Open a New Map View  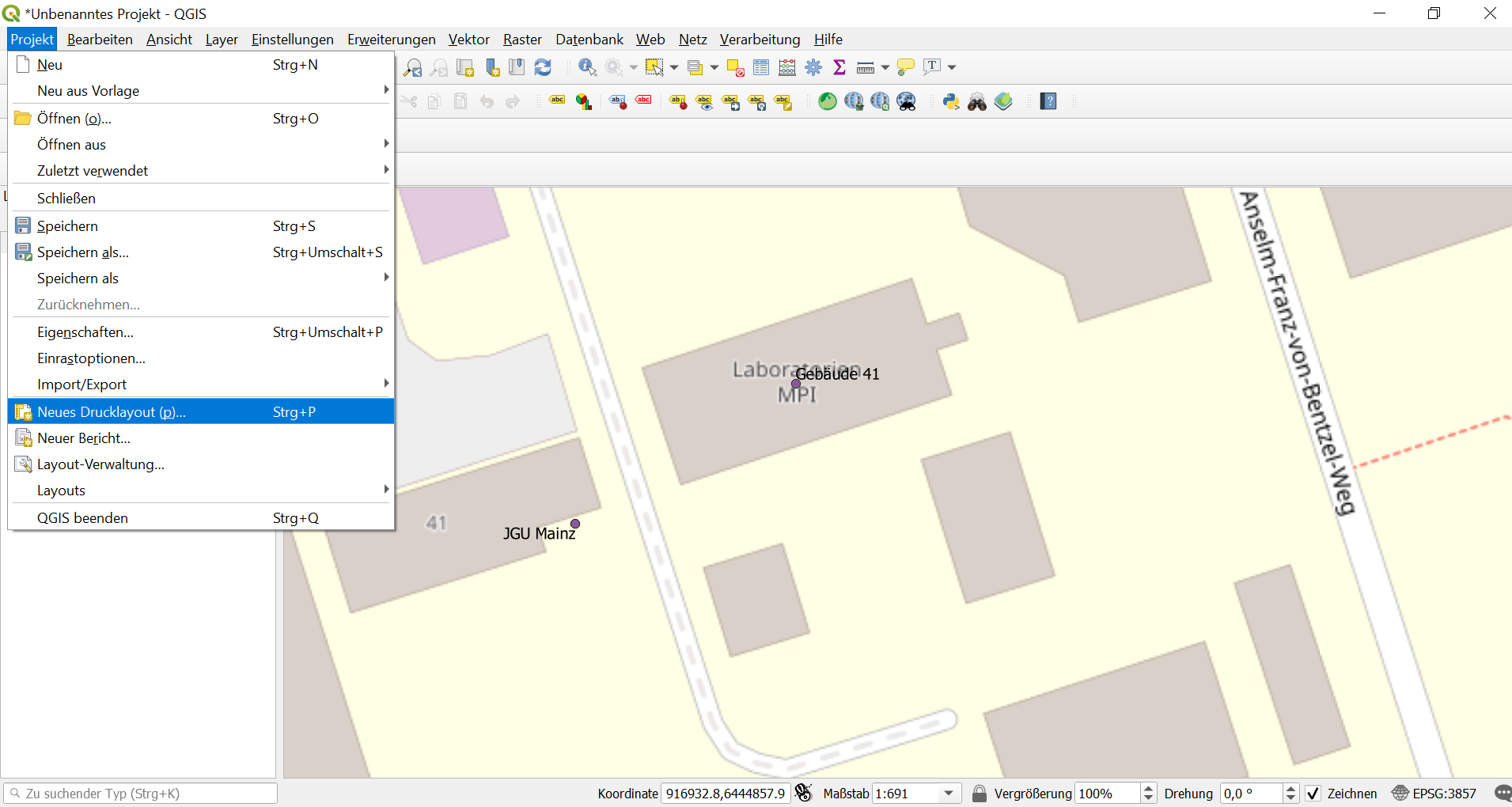[x=465, y=68]
